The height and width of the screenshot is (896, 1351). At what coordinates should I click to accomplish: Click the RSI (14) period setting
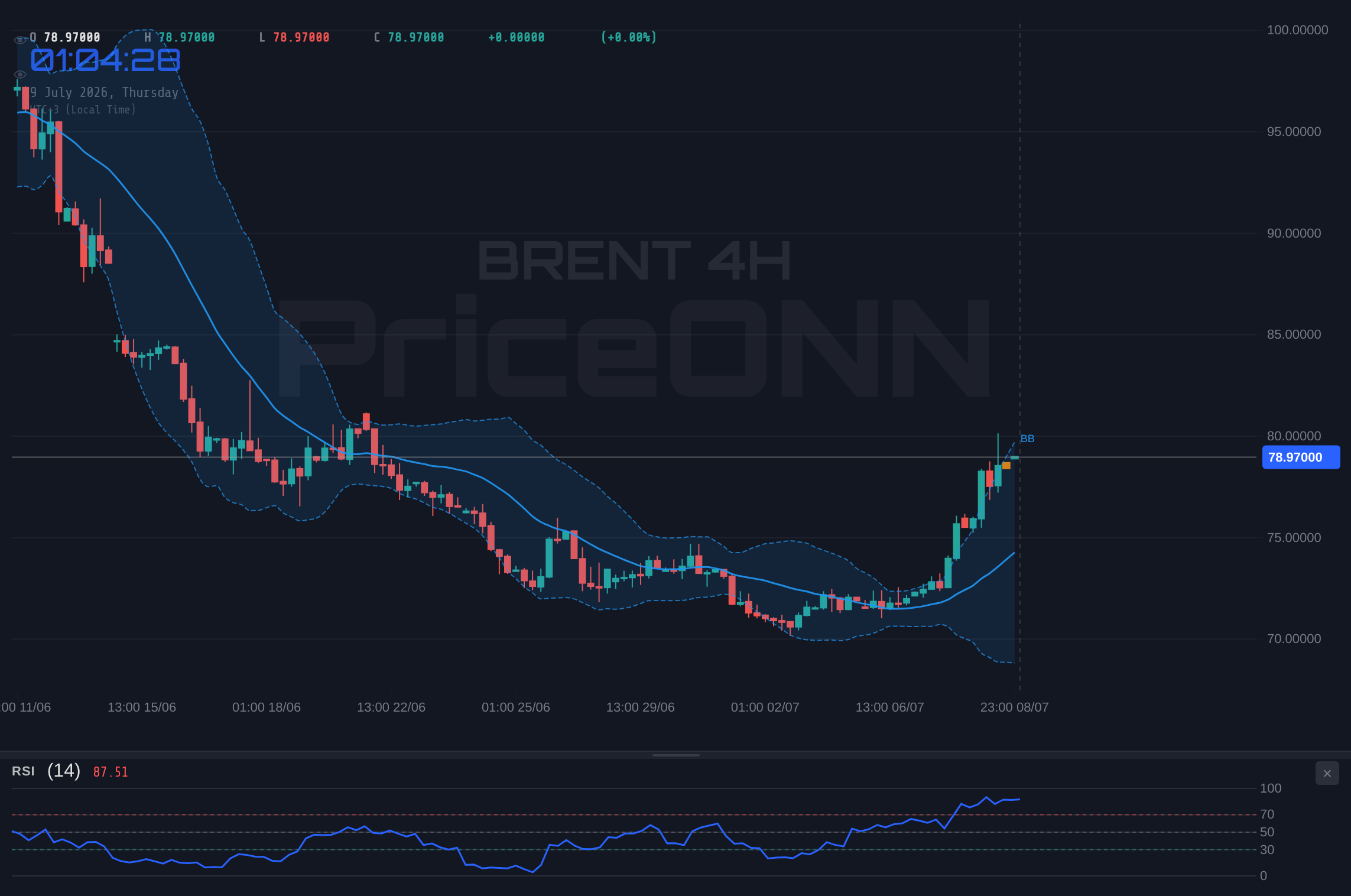pyautogui.click(x=64, y=771)
